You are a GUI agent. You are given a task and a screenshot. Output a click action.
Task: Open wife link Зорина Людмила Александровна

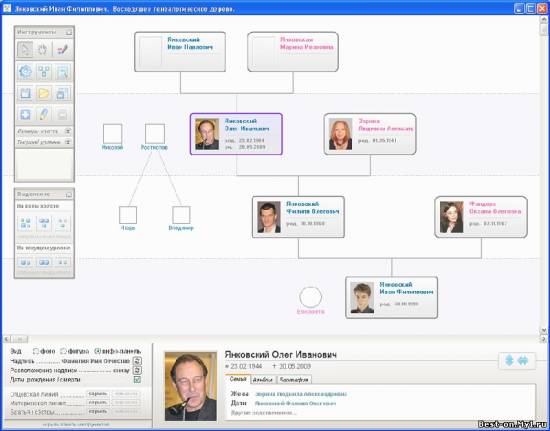(x=301, y=394)
